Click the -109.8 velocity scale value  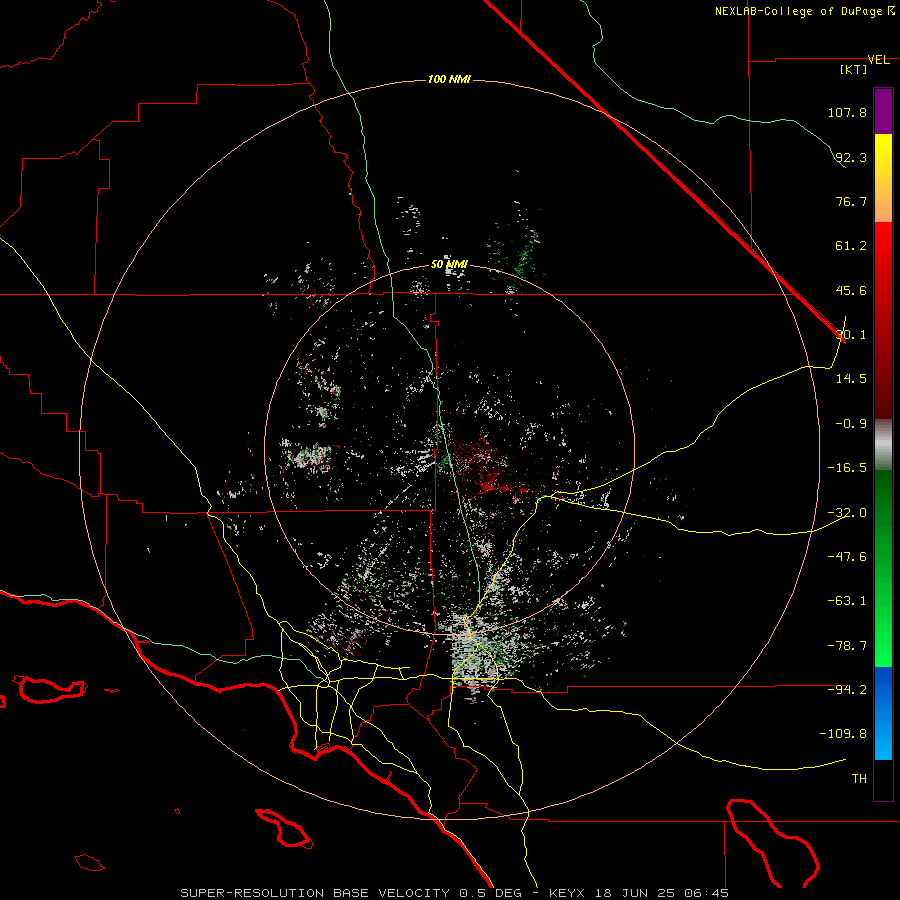pos(843,734)
